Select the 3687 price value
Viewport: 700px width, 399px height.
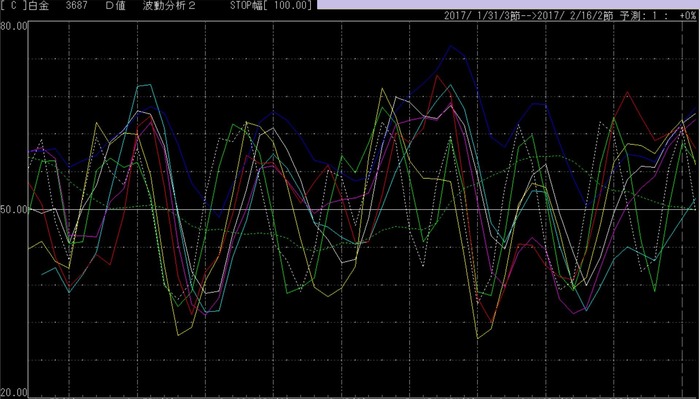pyautogui.click(x=76, y=5)
